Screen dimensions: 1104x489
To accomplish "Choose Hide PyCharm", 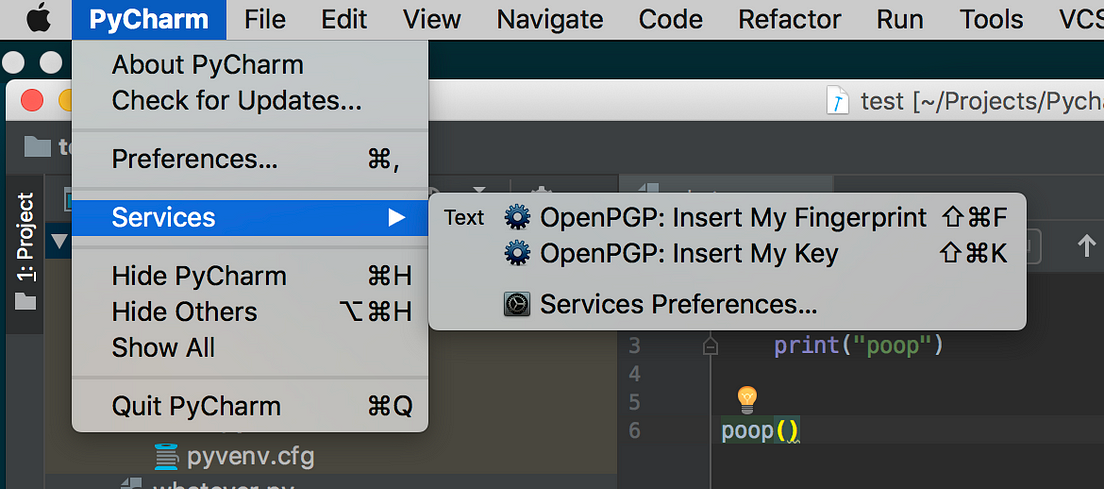I will click(x=250, y=276).
